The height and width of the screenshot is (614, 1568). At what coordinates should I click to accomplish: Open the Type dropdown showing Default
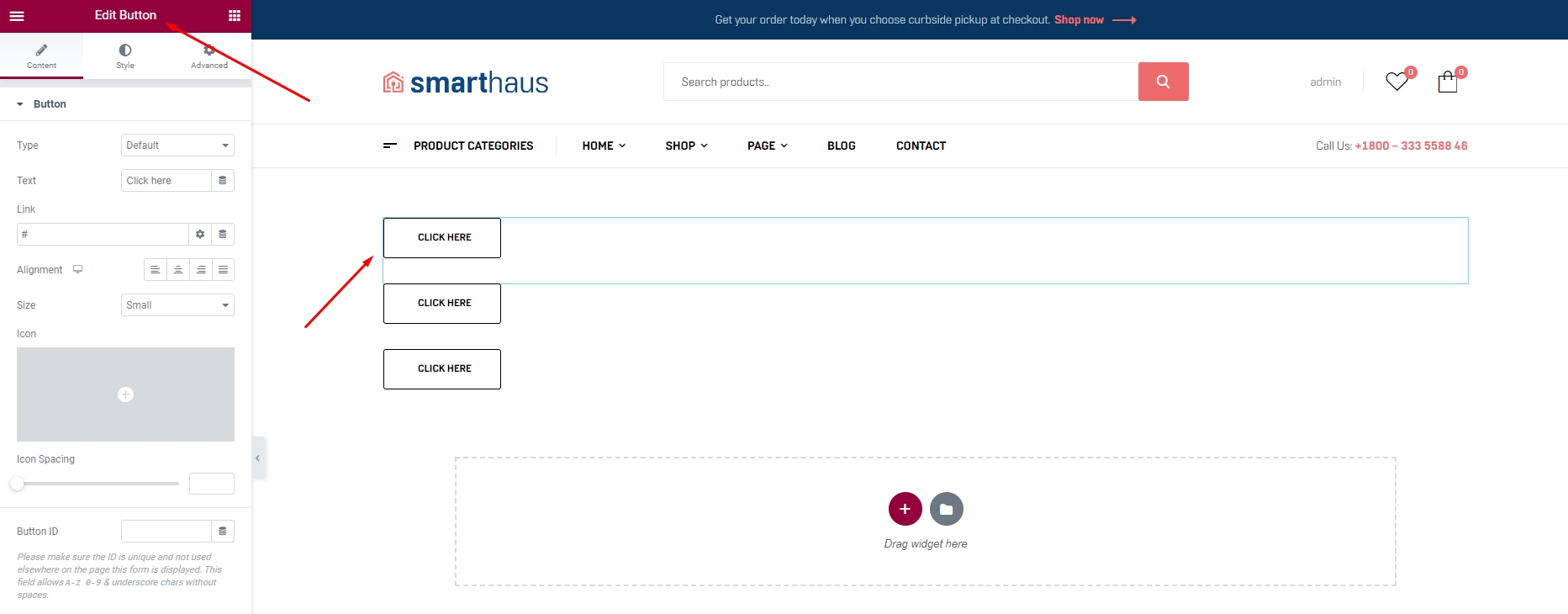(177, 146)
